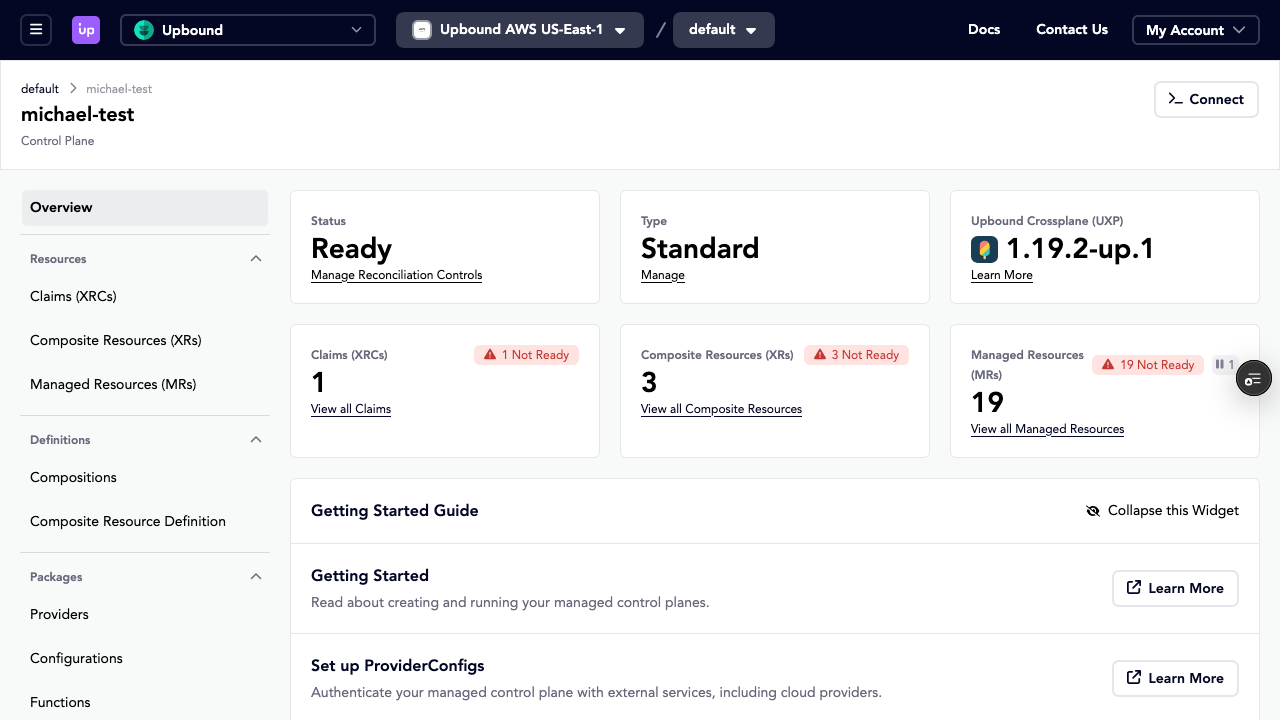Click the Upbound "up" logo icon
The width and height of the screenshot is (1280, 720).
(x=86, y=29)
